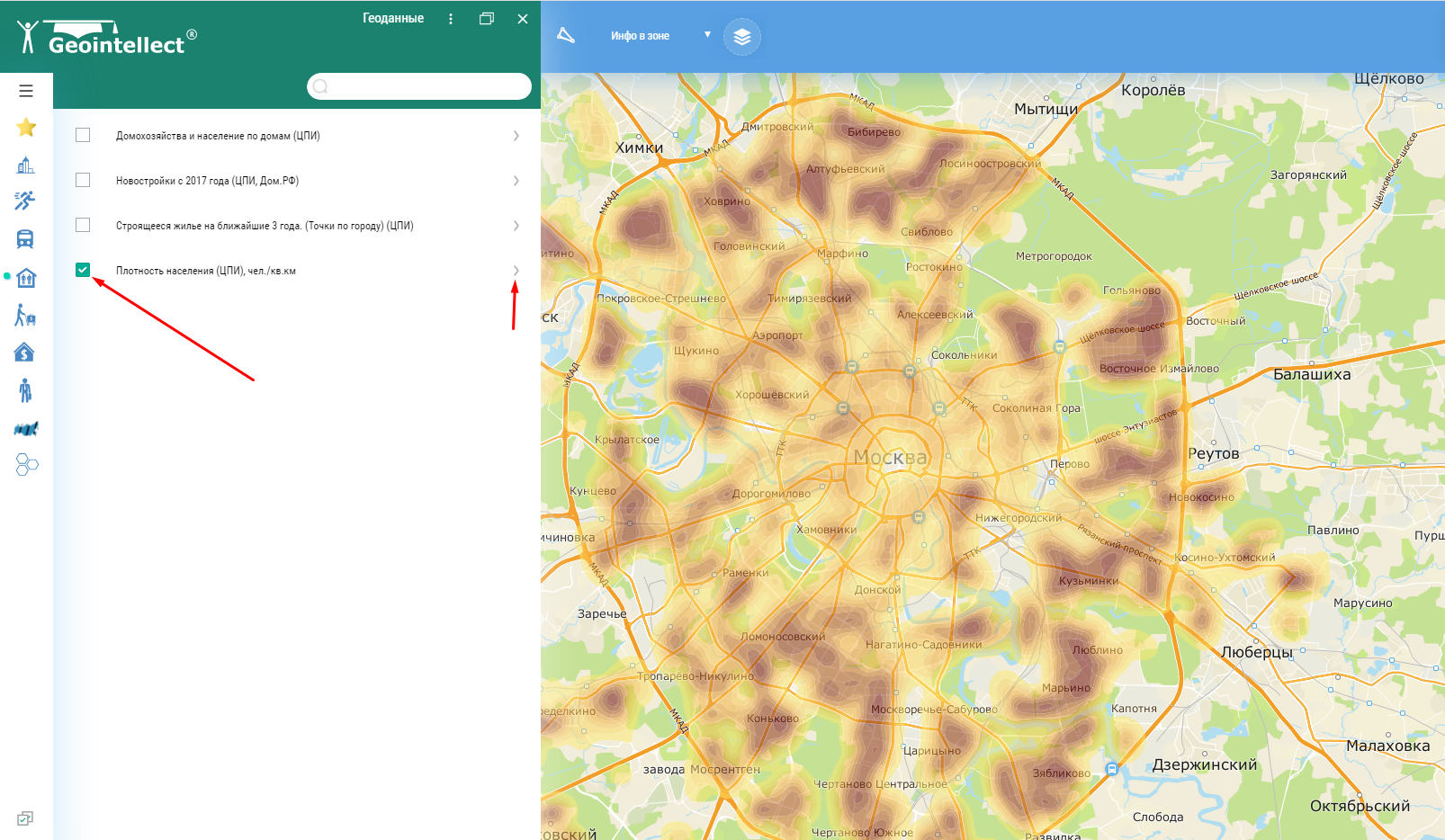Click Новостройки с 2017 года (ЦПИ, Дом.РФ) label
Image resolution: width=1445 pixels, height=840 pixels.
pyautogui.click(x=207, y=181)
